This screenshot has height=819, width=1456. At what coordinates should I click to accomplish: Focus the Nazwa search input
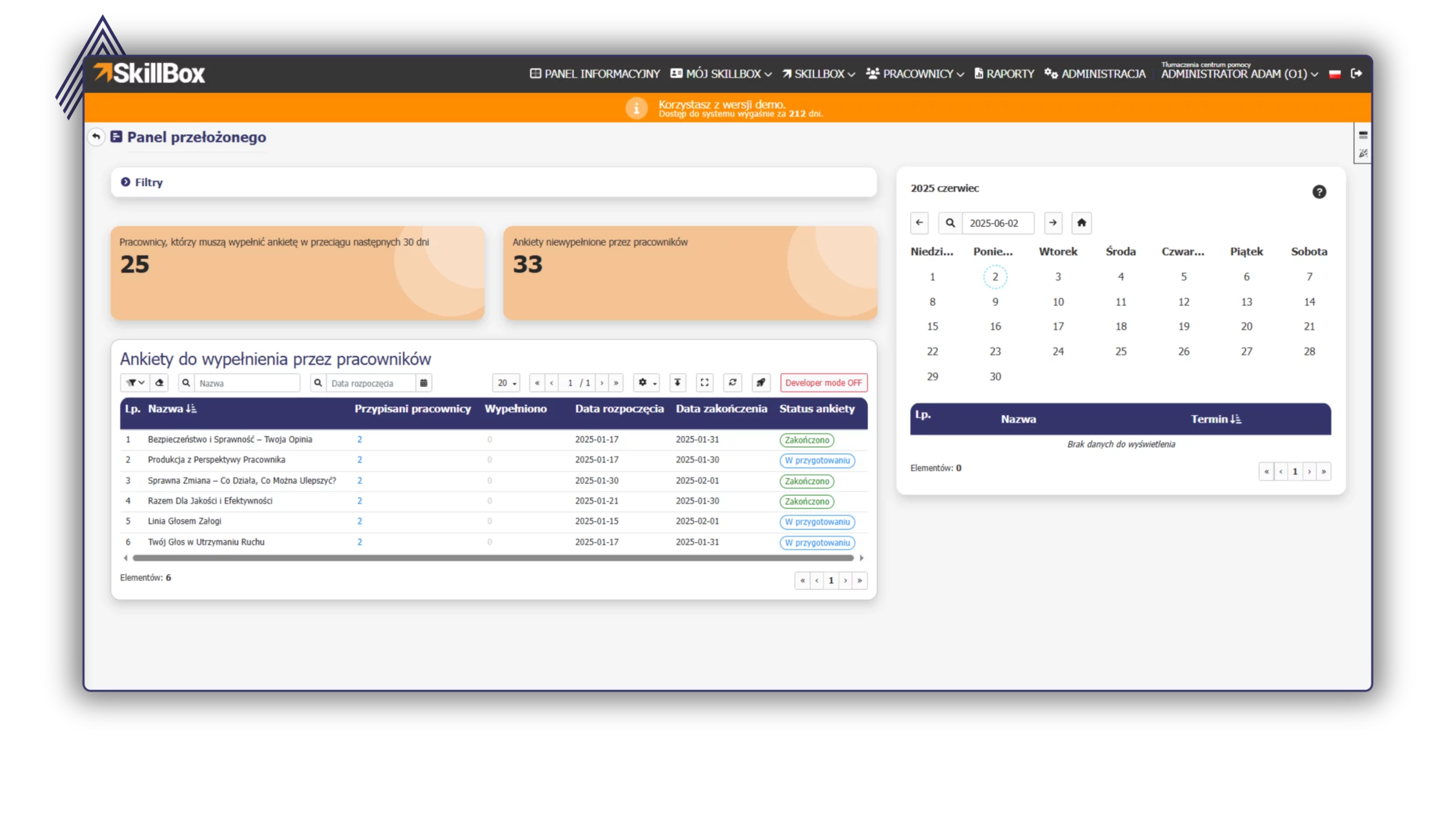[x=247, y=383]
